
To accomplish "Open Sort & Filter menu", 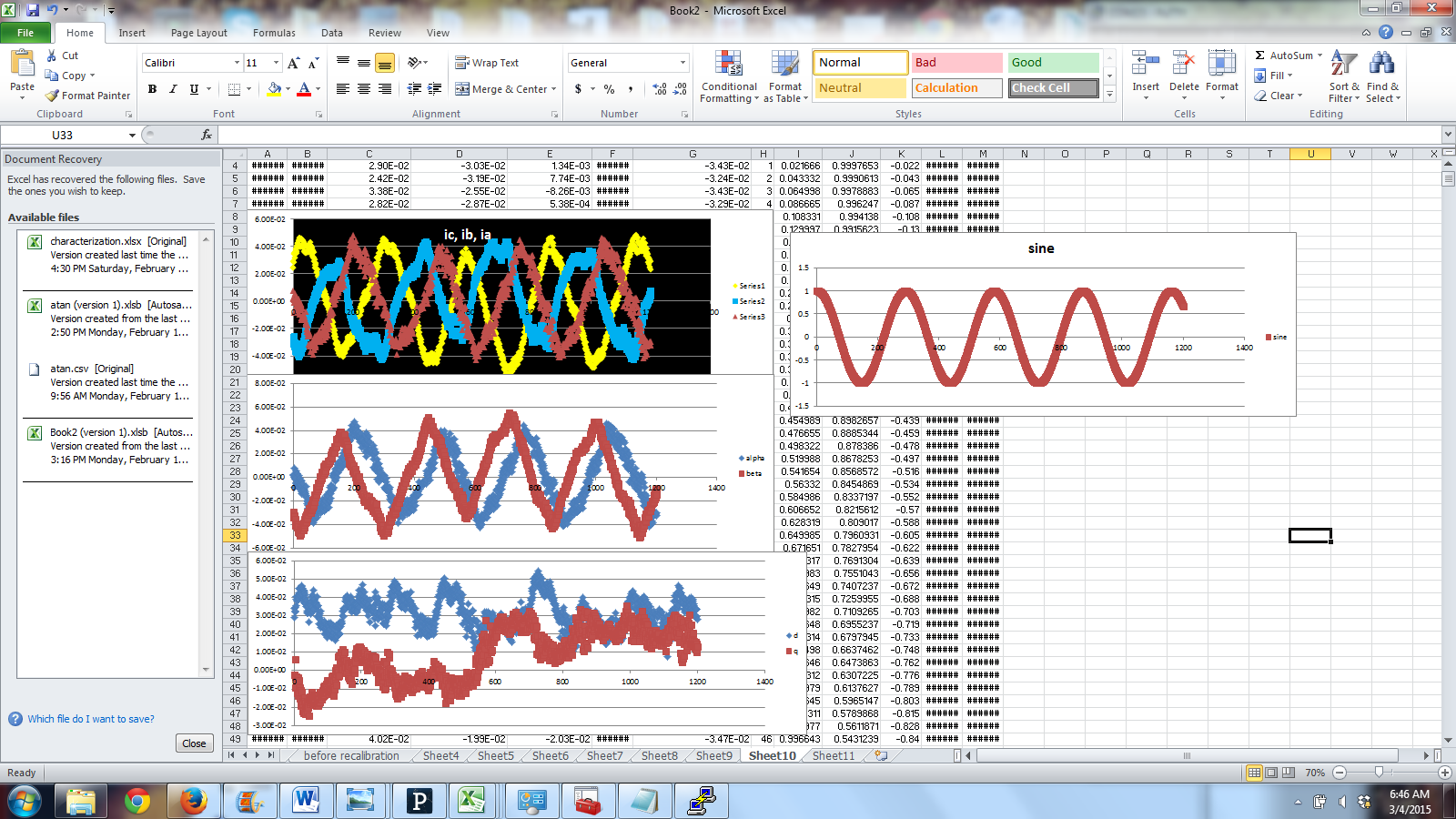I will tap(1344, 76).
